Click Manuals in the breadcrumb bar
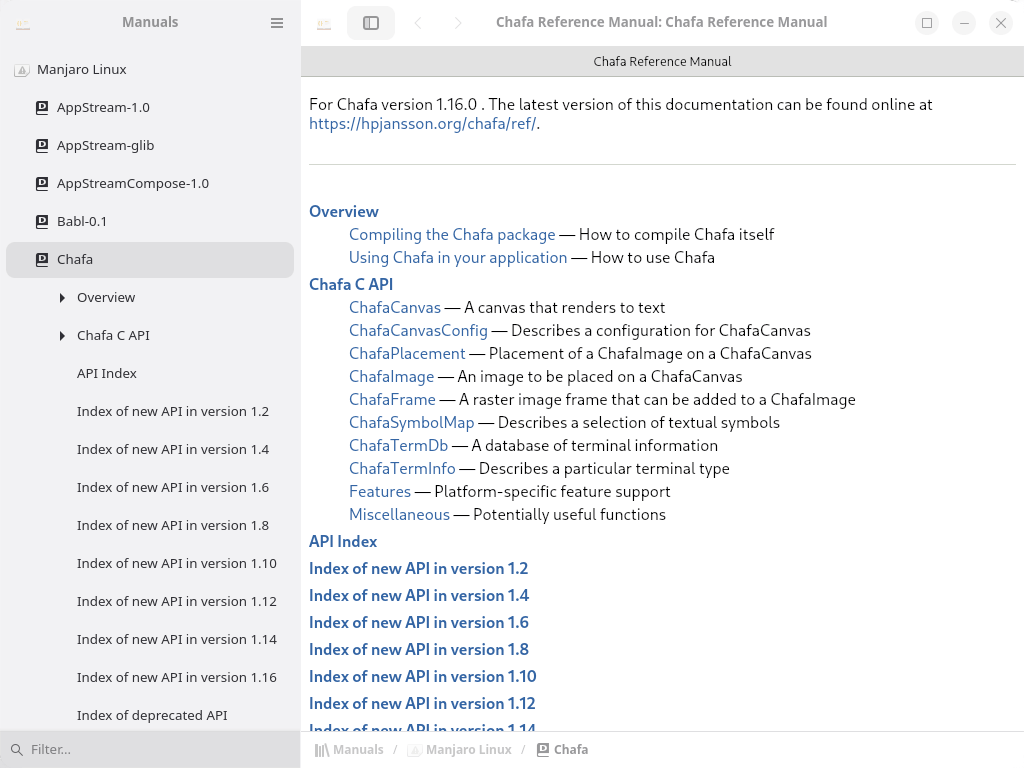 point(358,750)
